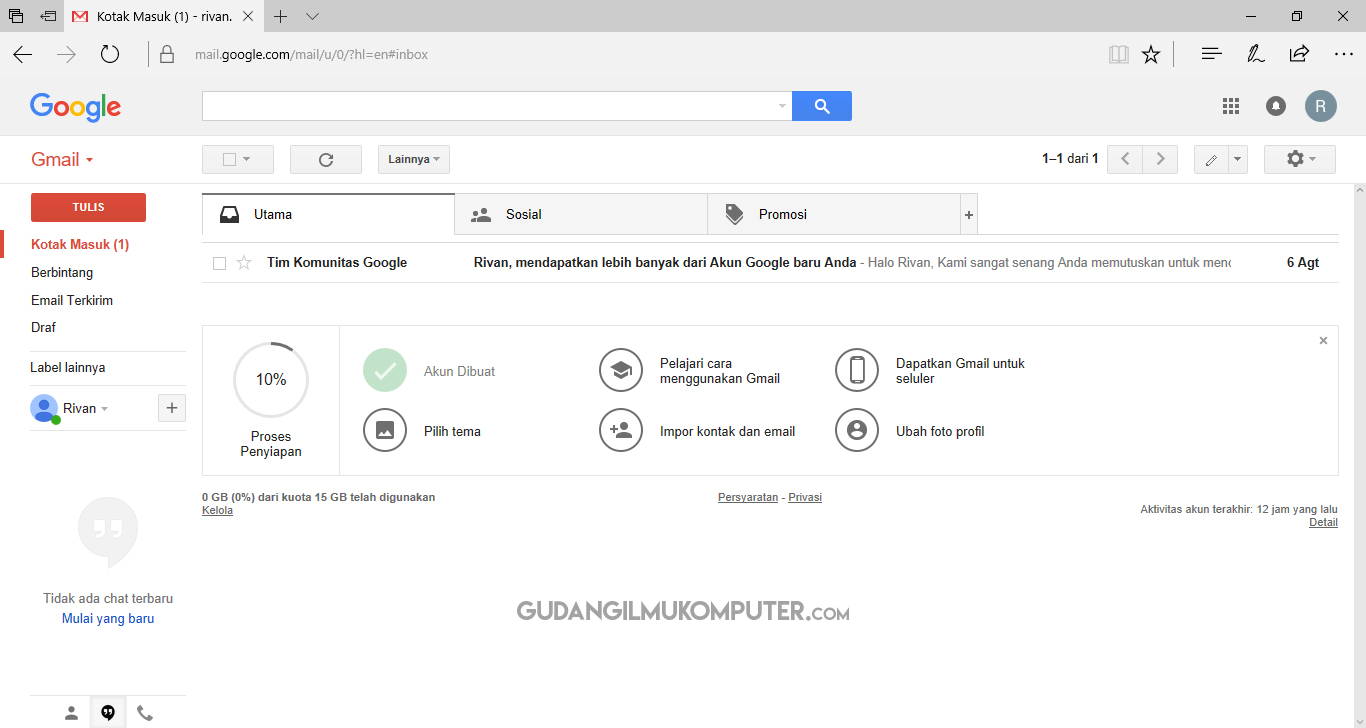Open the Google apps grid
The height and width of the screenshot is (728, 1366).
1231,106
